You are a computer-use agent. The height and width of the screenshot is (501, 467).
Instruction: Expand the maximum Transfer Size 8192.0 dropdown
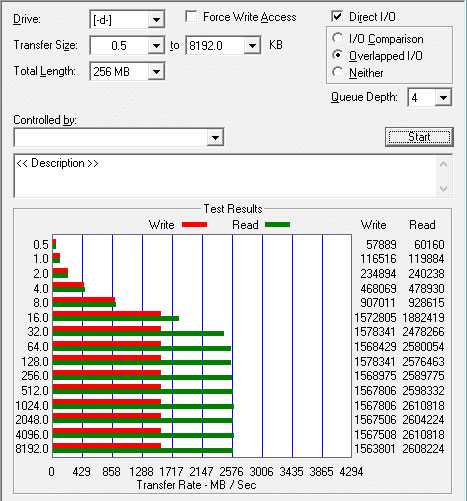click(x=252, y=46)
